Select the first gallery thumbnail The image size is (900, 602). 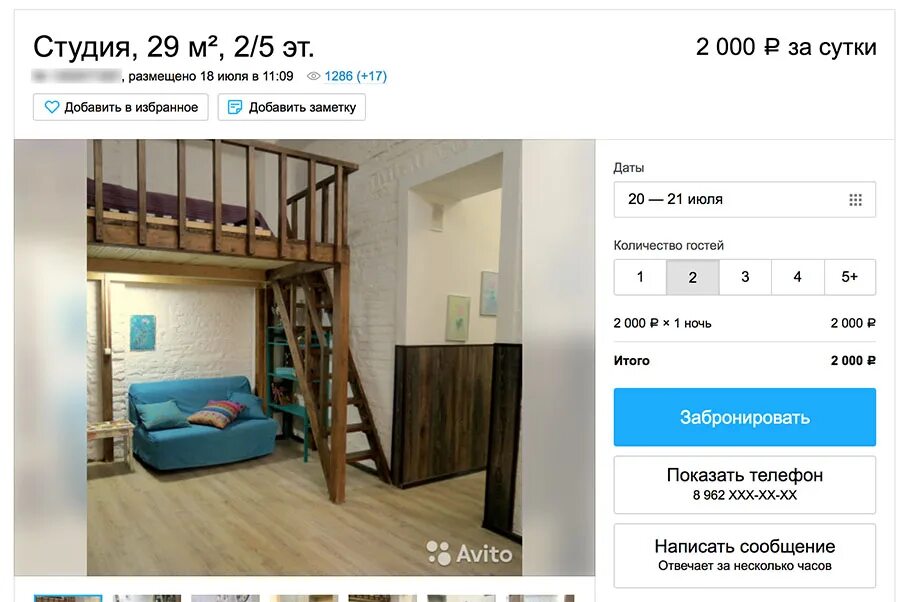[68, 599]
